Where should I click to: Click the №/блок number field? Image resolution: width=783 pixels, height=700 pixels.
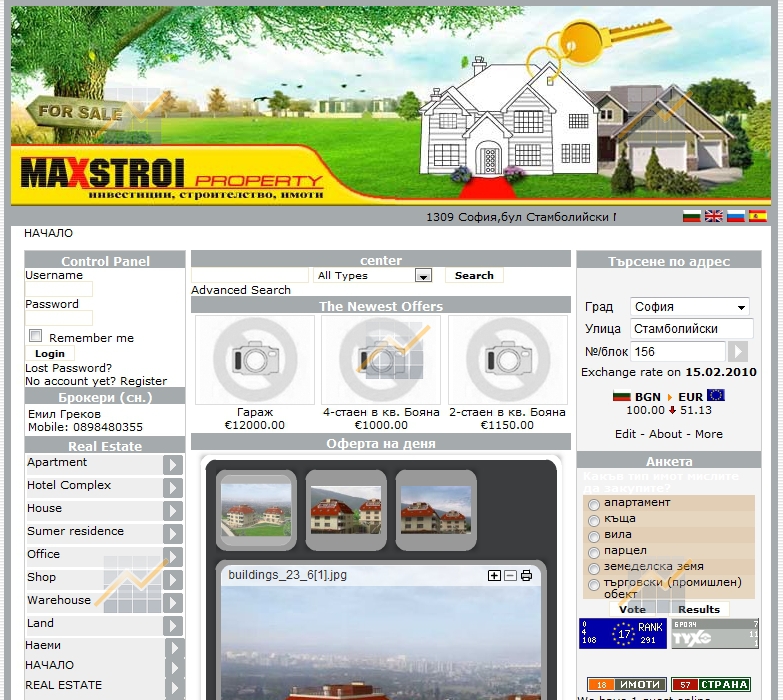click(678, 351)
